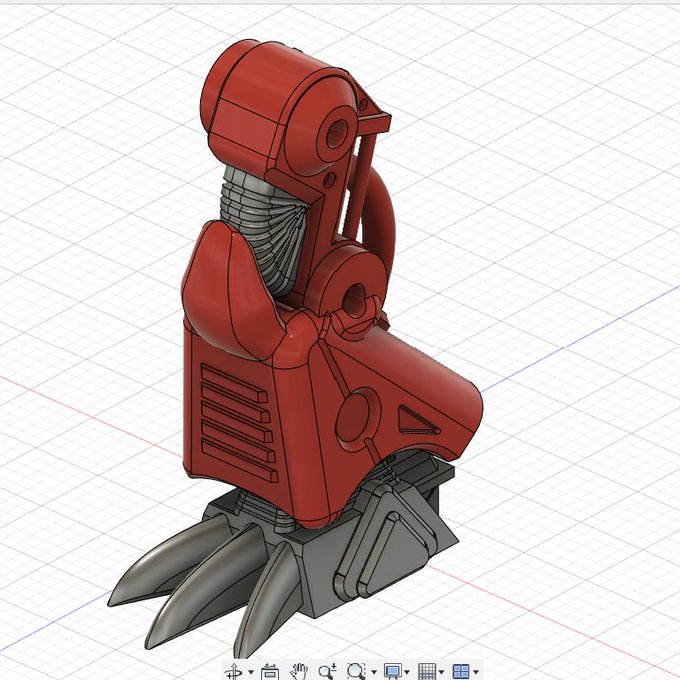Select the Orbit tool in navigation bar
Screen dimensions: 680x680
coord(235,672)
